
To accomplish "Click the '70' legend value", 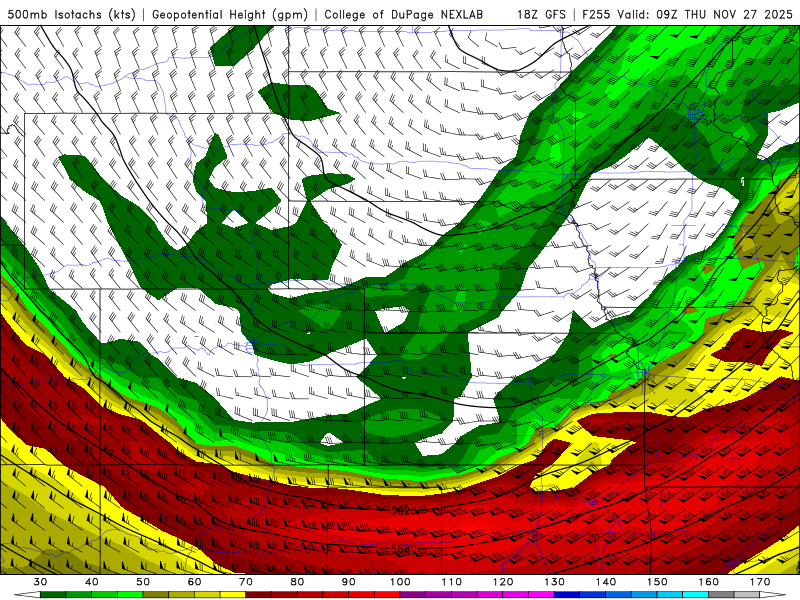I will click(246, 582).
